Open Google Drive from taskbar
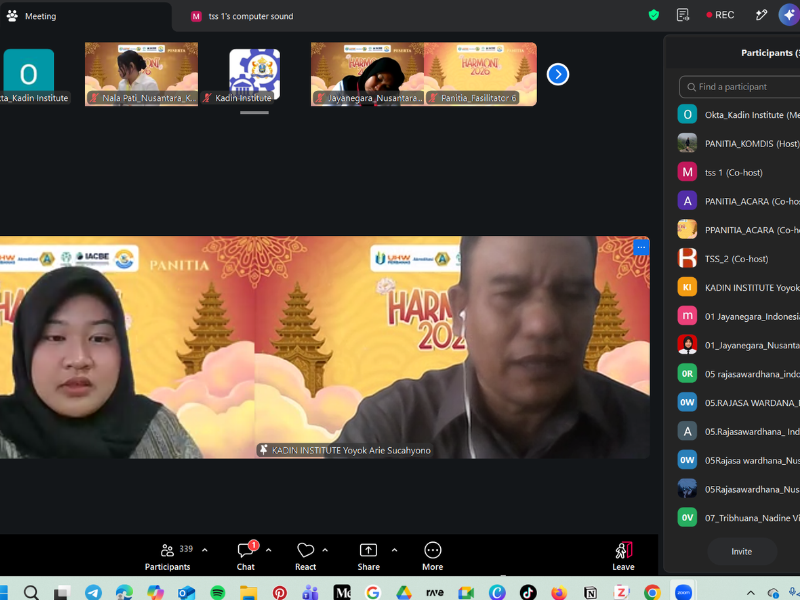The height and width of the screenshot is (600, 800). click(404, 592)
